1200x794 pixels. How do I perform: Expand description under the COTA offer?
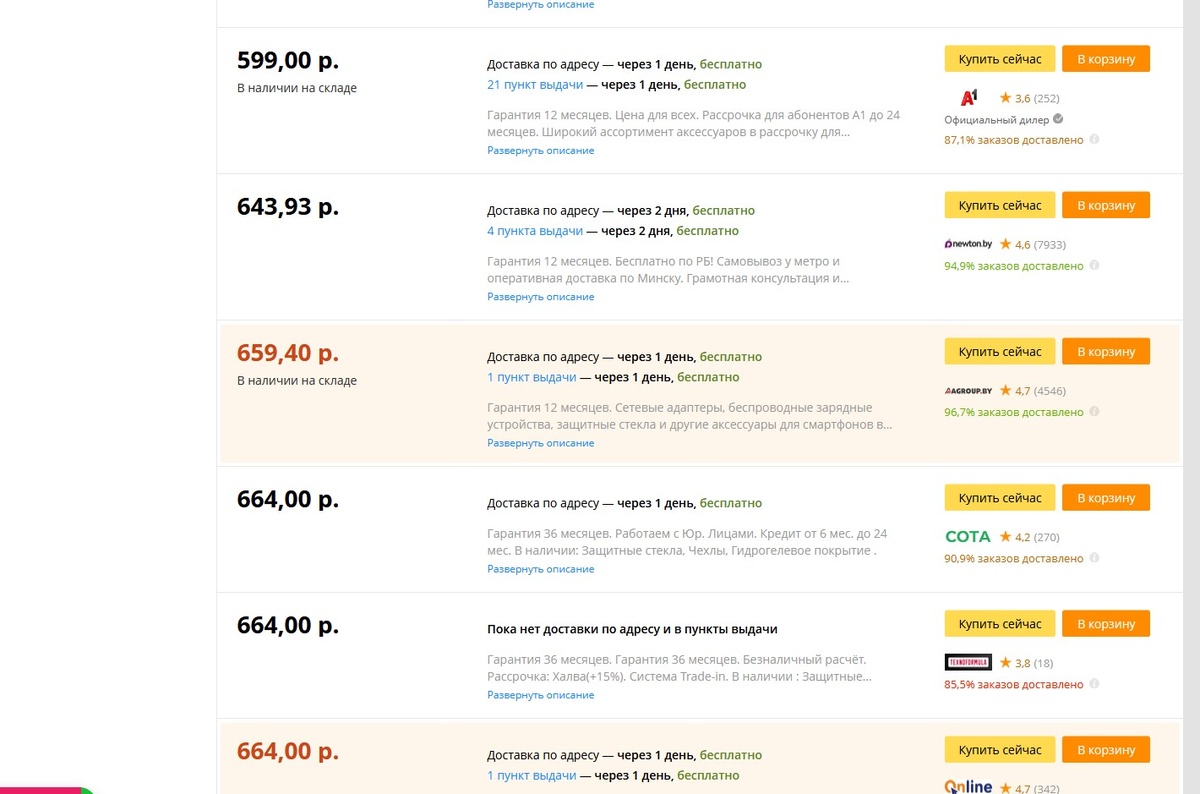click(540, 569)
